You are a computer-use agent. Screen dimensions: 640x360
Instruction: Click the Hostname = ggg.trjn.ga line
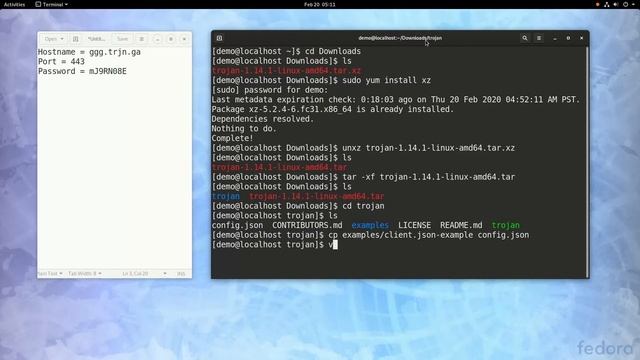click(89, 52)
